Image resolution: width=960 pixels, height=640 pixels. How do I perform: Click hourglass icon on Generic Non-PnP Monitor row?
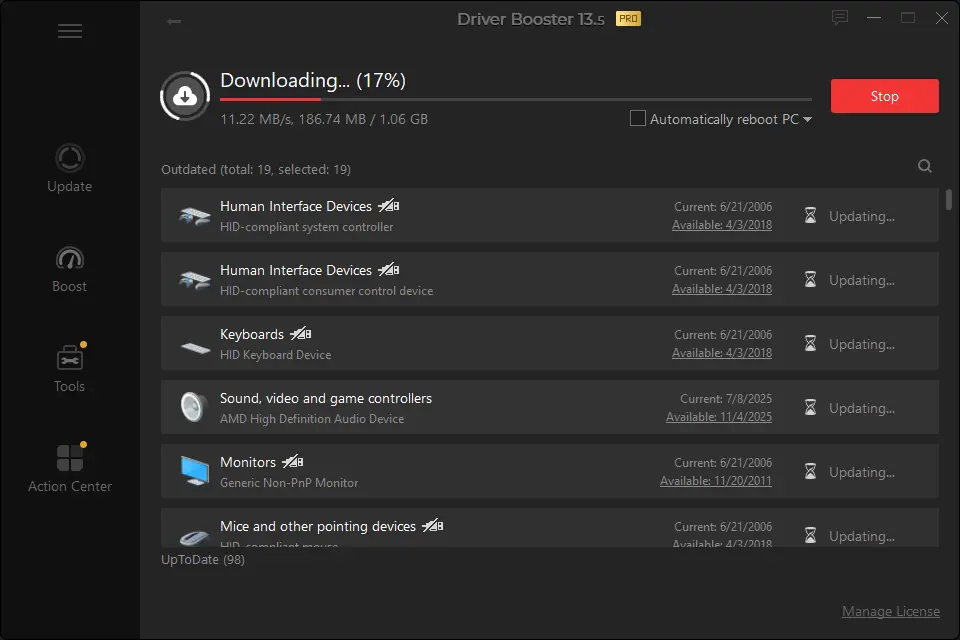[x=810, y=472]
